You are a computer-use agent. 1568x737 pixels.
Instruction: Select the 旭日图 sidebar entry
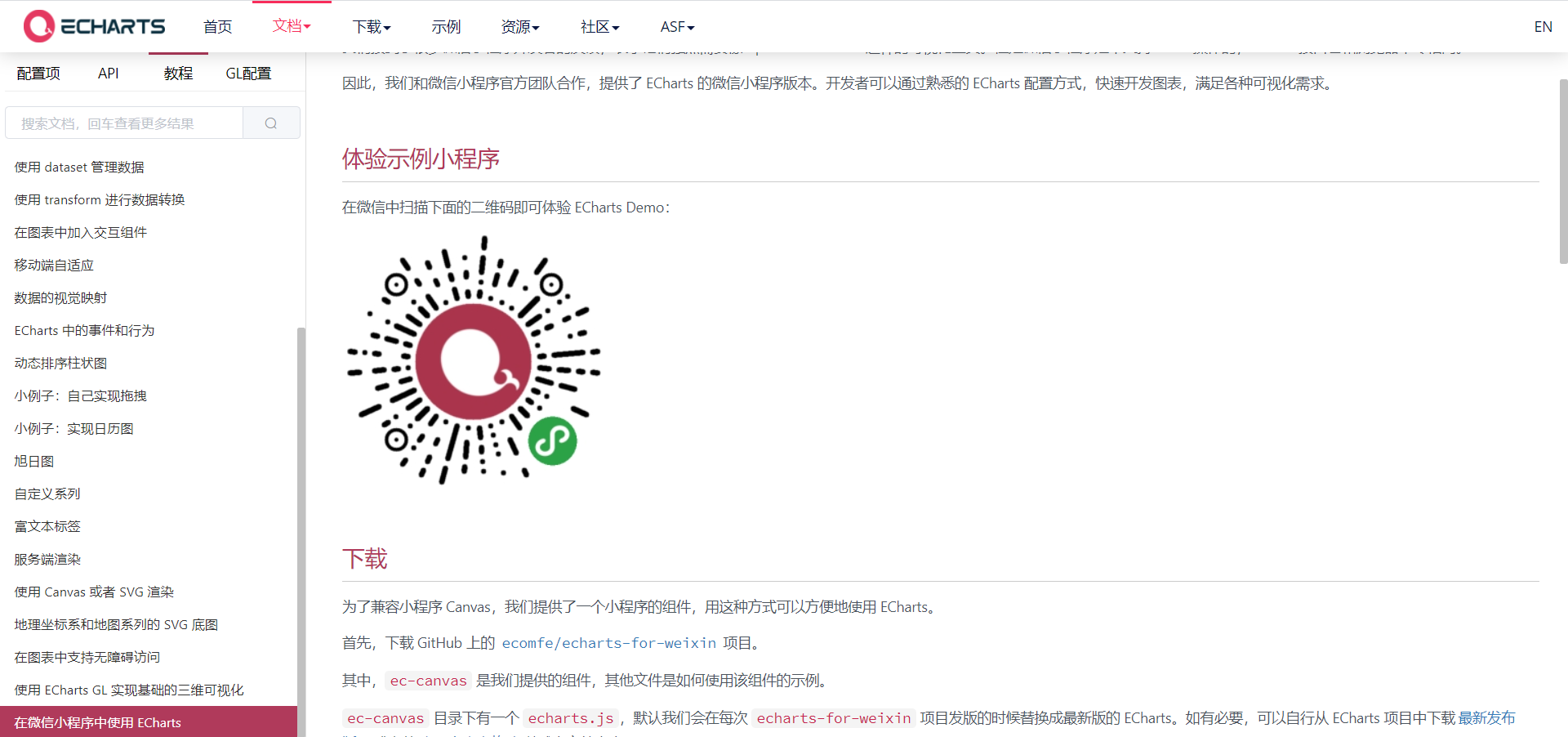pos(33,461)
